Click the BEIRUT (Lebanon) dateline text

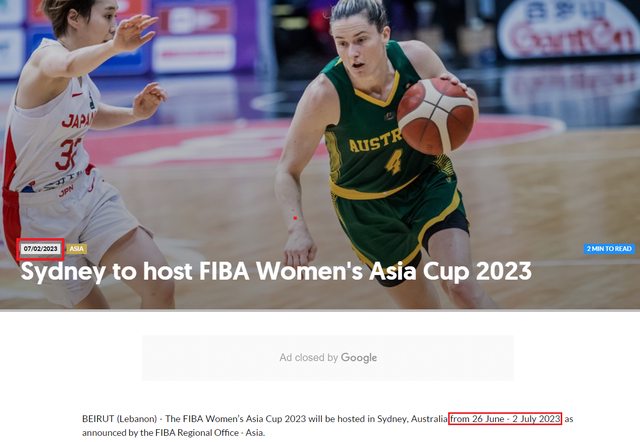119,419
